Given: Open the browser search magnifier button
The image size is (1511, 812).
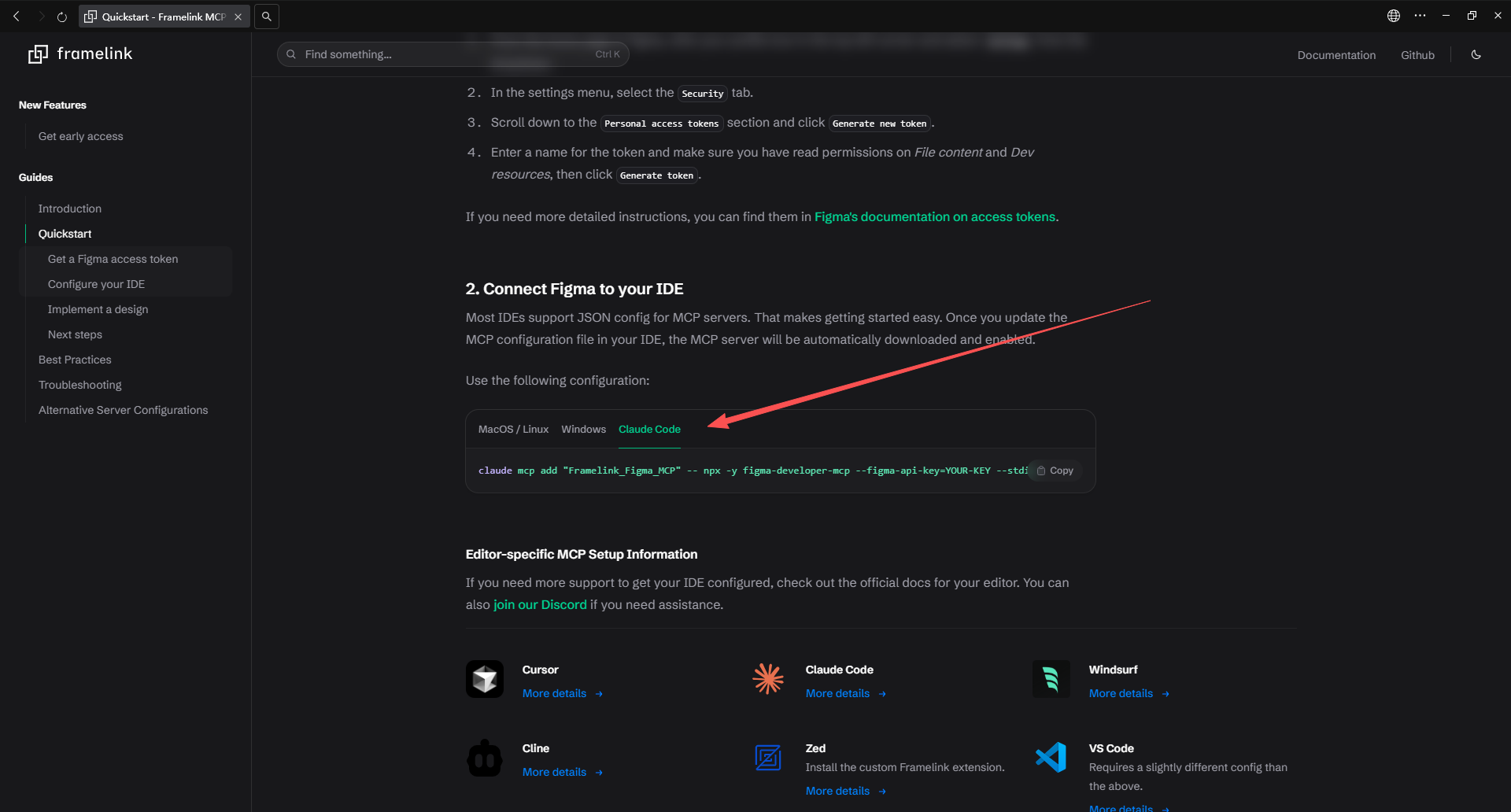Looking at the screenshot, I should click(267, 16).
